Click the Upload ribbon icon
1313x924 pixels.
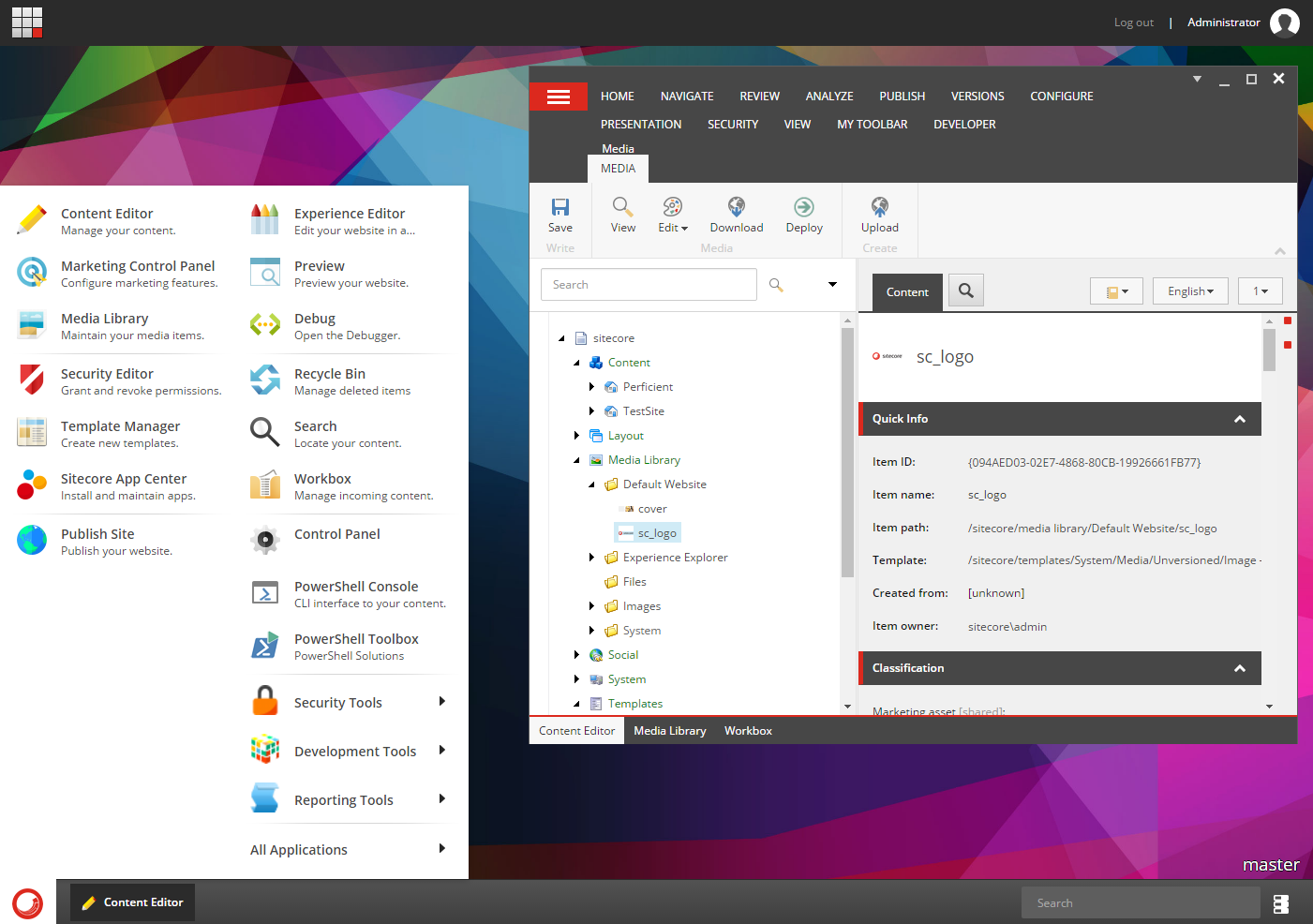(880, 206)
